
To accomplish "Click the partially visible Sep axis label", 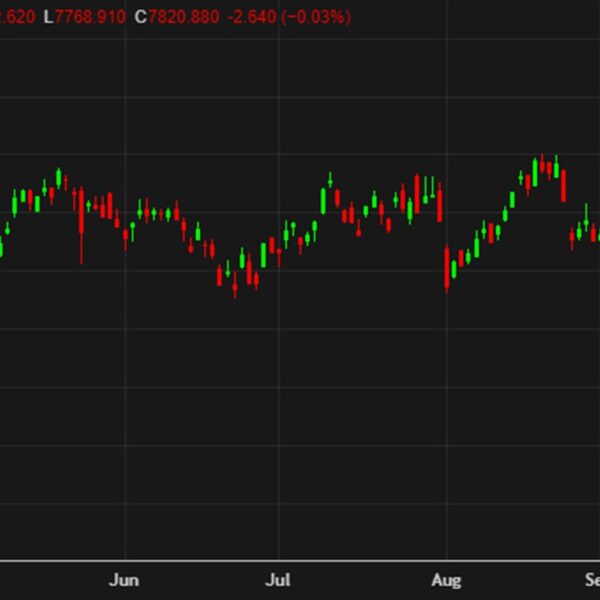I will click(591, 580).
